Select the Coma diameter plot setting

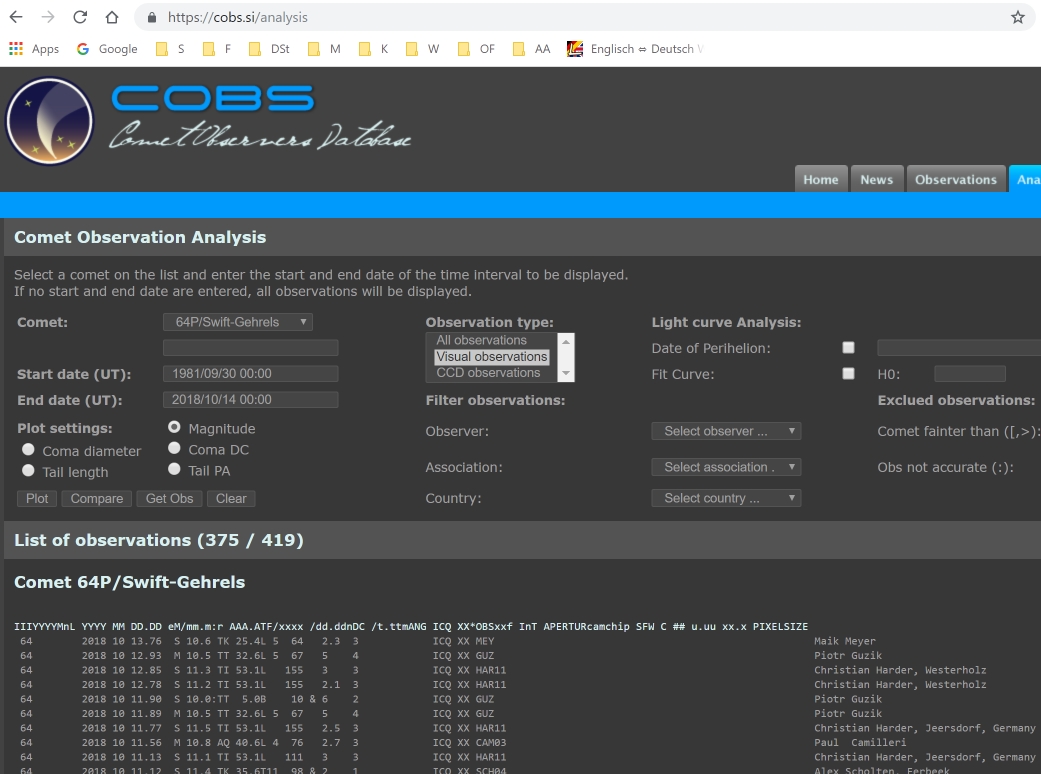pyautogui.click(x=28, y=449)
